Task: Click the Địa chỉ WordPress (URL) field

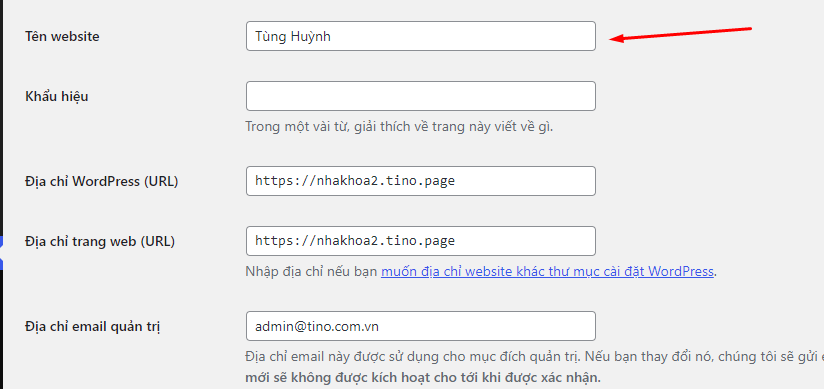Action: (x=420, y=181)
